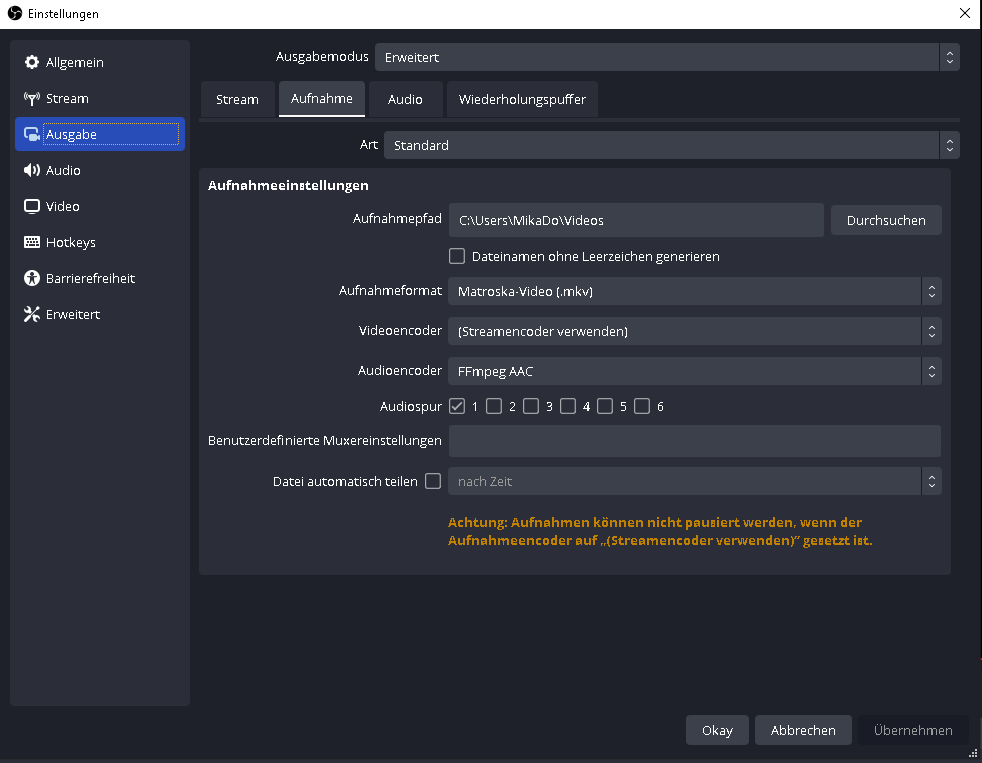Click the orange Achtung warning text
This screenshot has width=982, height=763.
pyautogui.click(x=660, y=531)
